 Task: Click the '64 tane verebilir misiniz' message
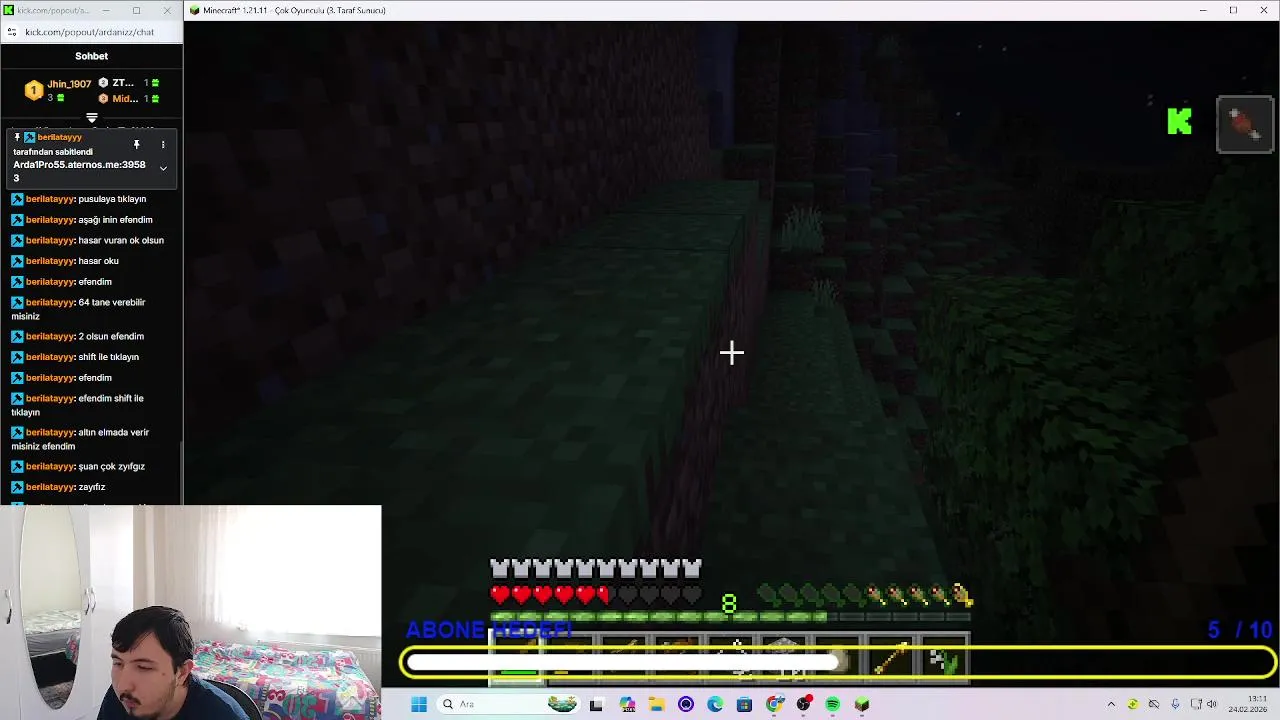(79, 309)
